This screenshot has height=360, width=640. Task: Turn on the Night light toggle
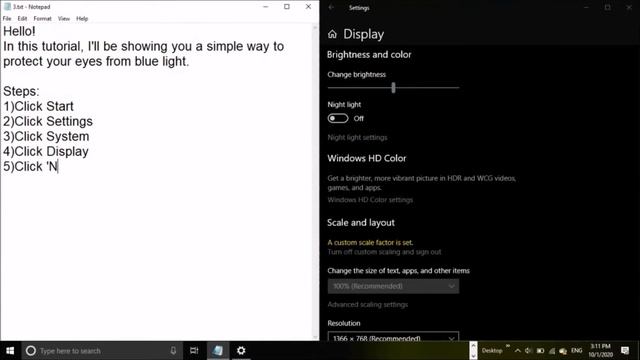(338, 118)
